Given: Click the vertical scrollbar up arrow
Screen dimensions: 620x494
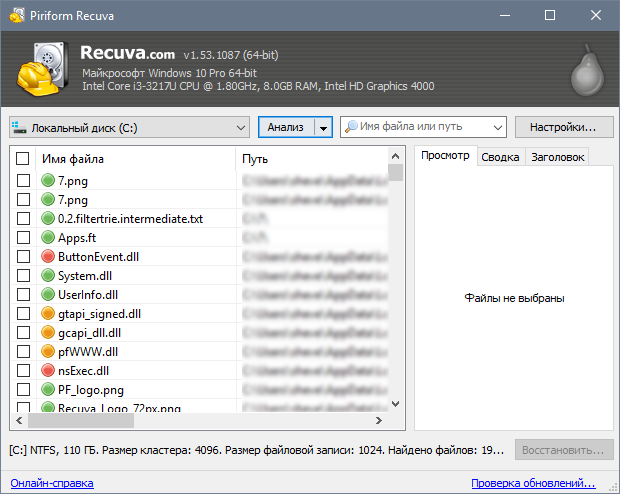Looking at the screenshot, I should 395,156.
